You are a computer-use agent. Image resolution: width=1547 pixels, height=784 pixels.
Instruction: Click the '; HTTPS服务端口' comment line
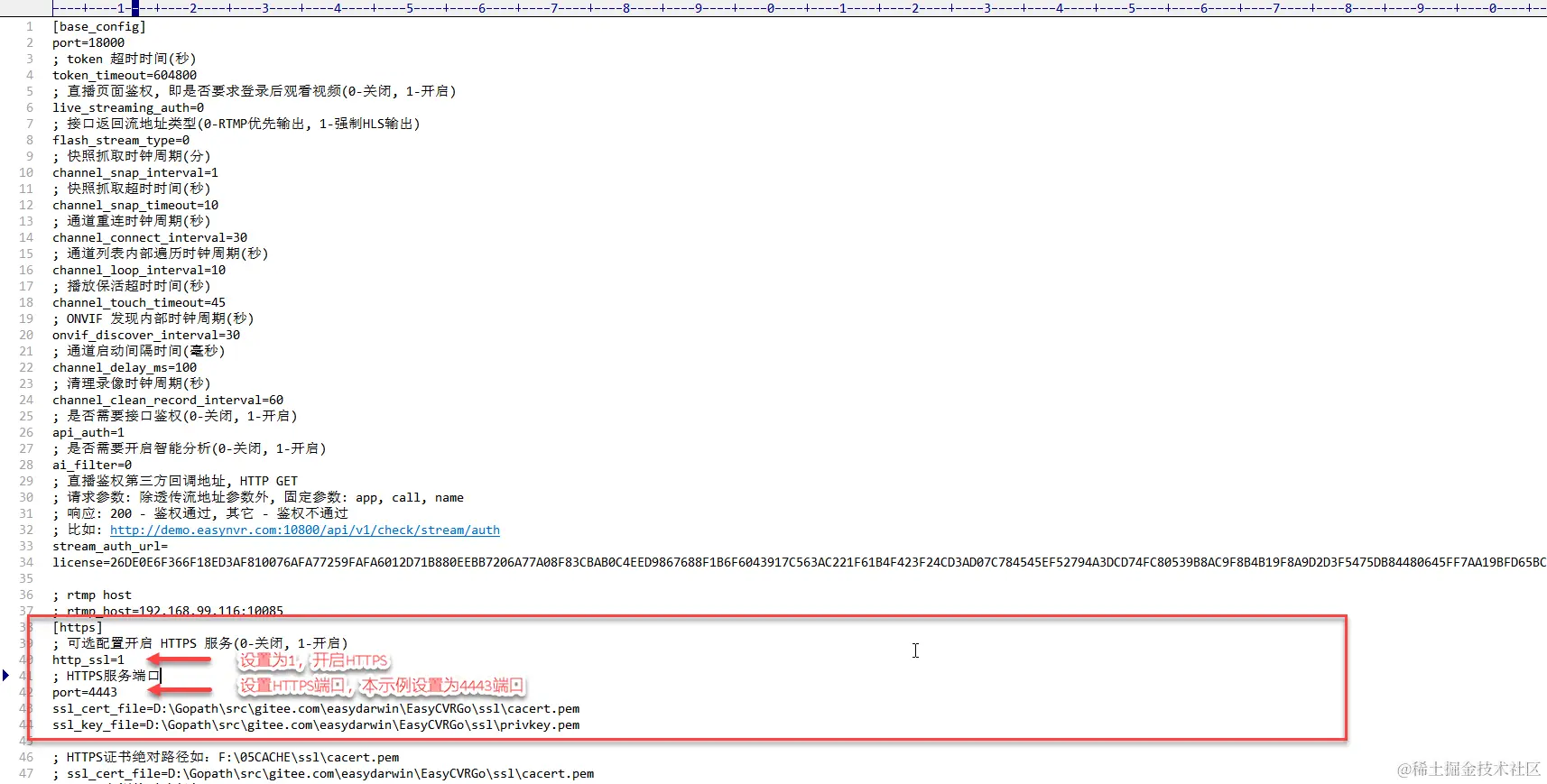point(107,677)
